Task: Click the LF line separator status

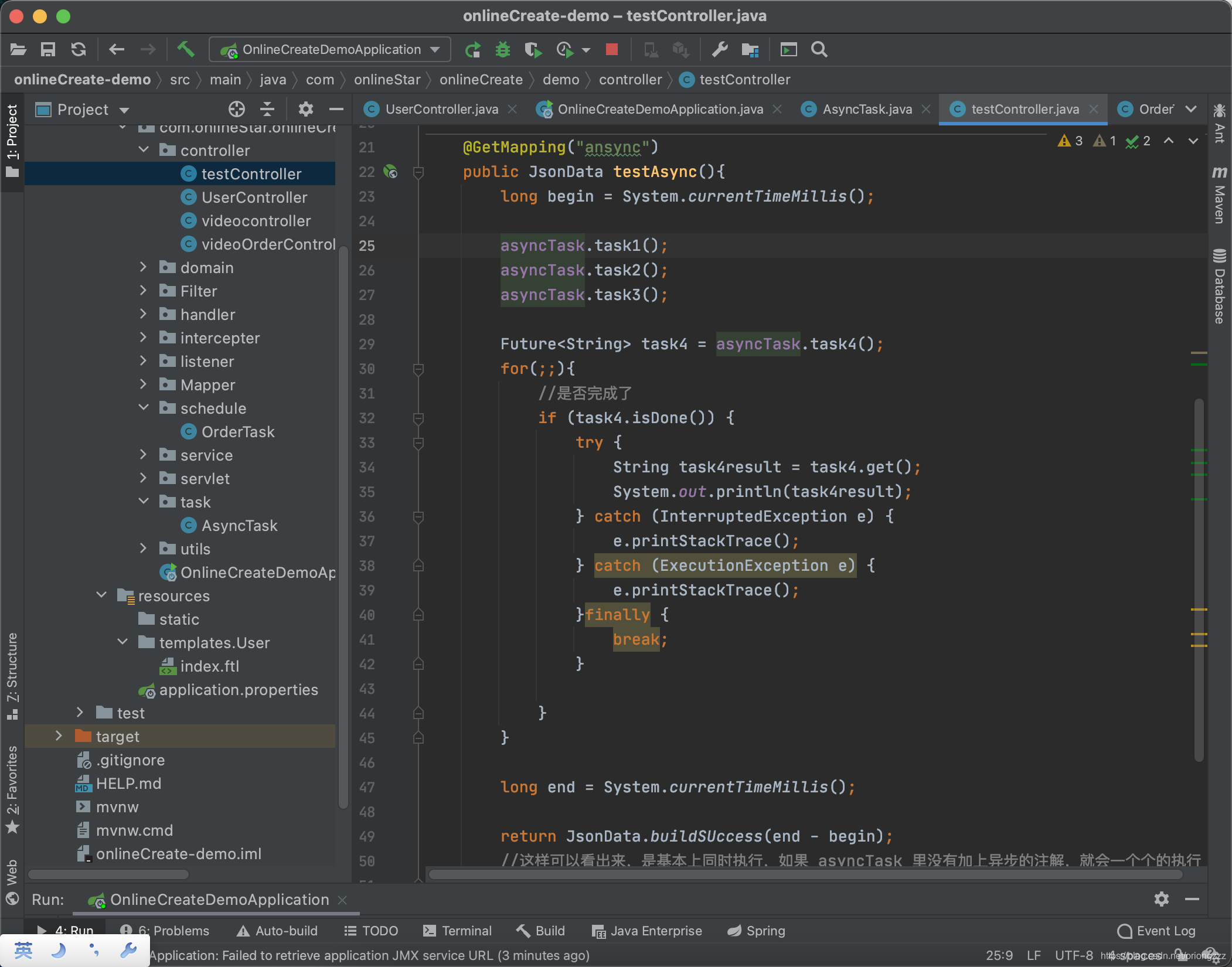Action: coord(1034,955)
